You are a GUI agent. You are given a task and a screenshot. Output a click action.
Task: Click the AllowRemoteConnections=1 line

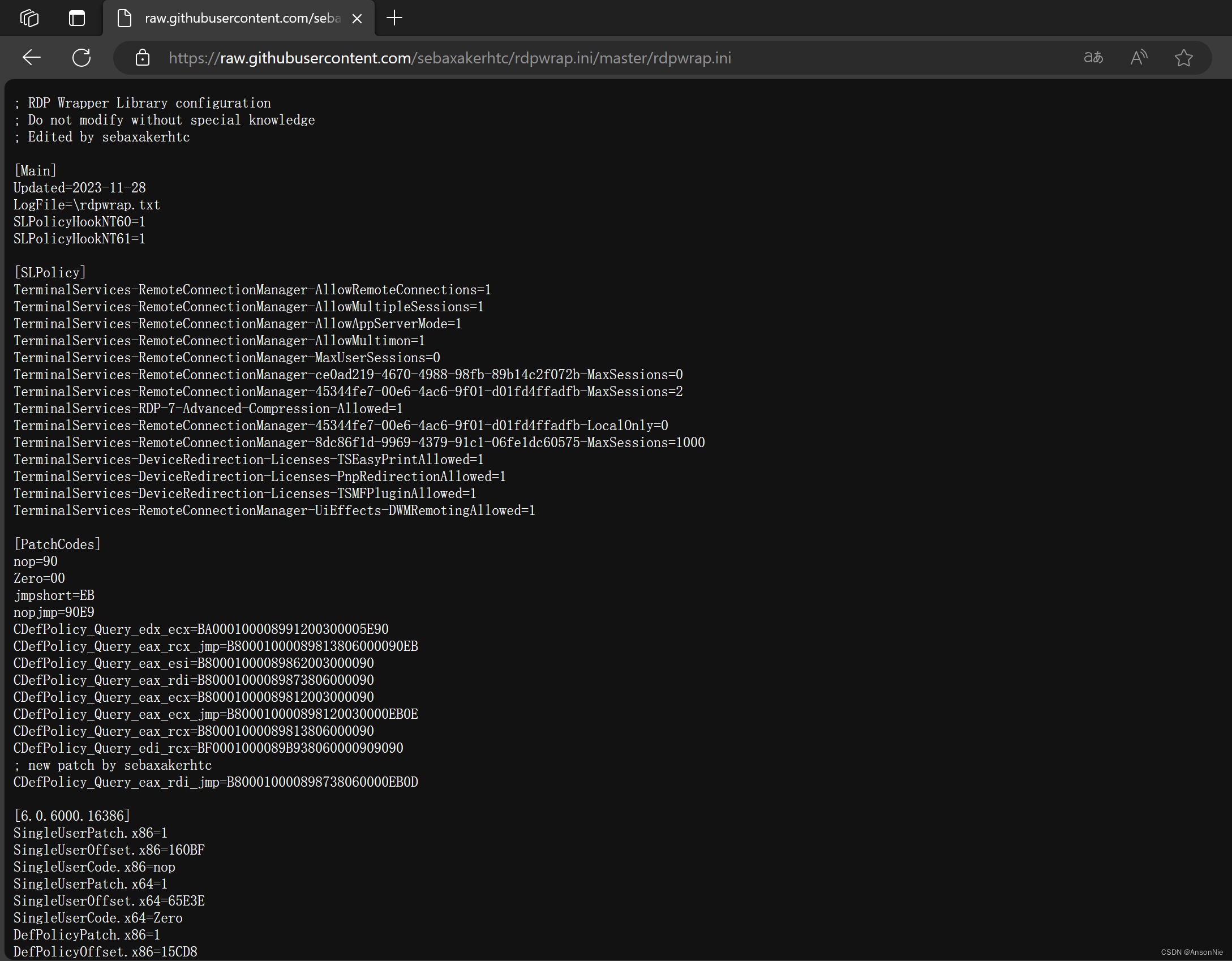point(252,290)
